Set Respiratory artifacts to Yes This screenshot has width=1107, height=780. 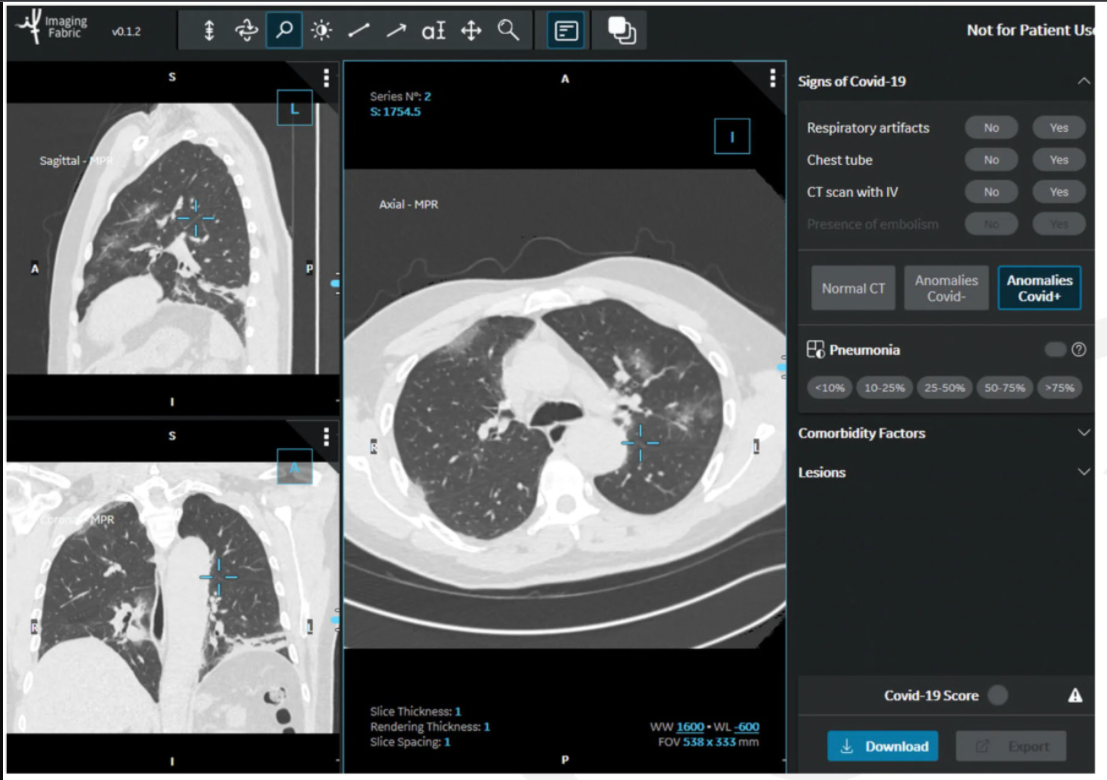(x=1058, y=128)
